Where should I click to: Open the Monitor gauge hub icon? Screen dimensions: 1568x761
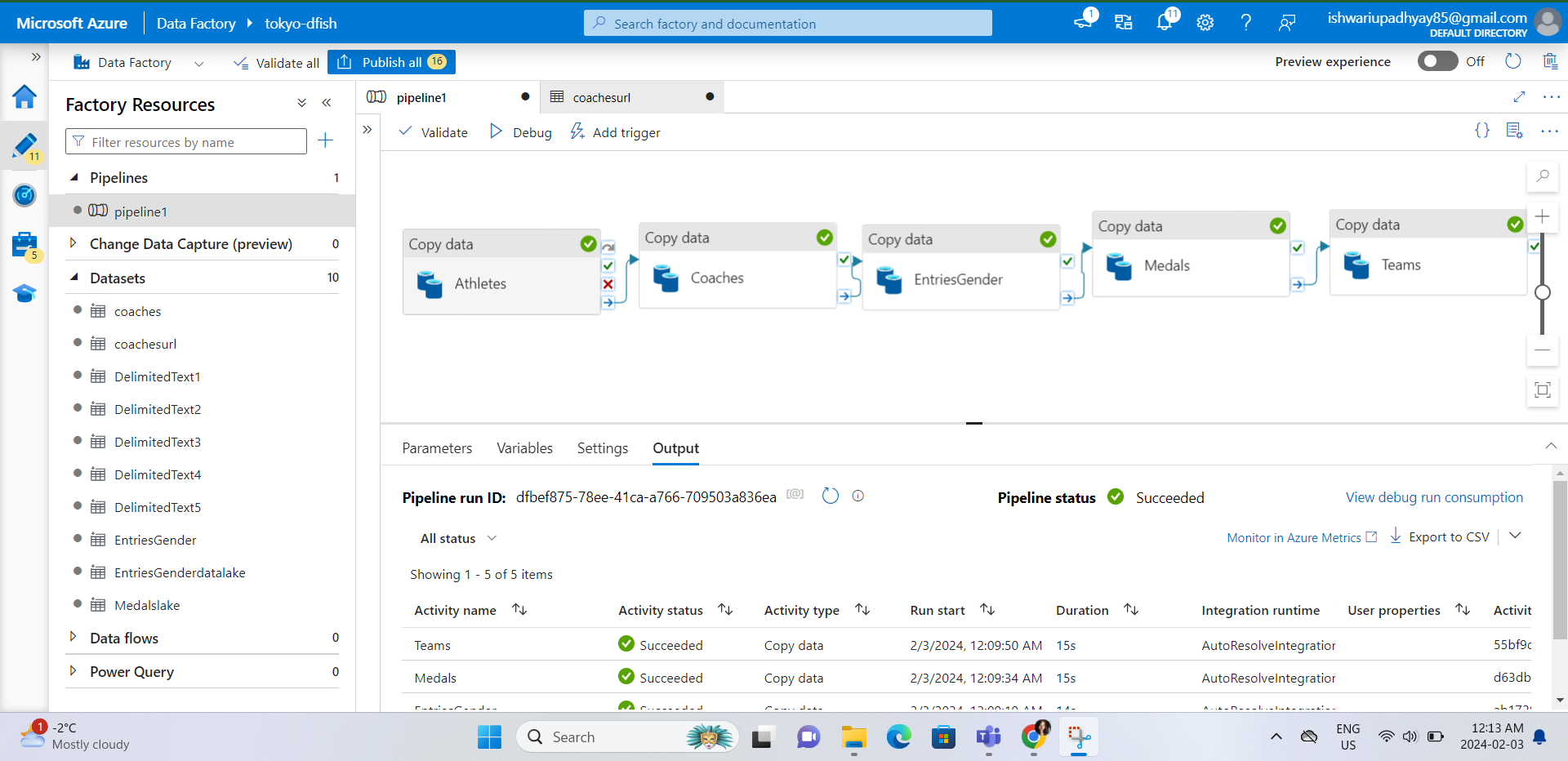(24, 195)
